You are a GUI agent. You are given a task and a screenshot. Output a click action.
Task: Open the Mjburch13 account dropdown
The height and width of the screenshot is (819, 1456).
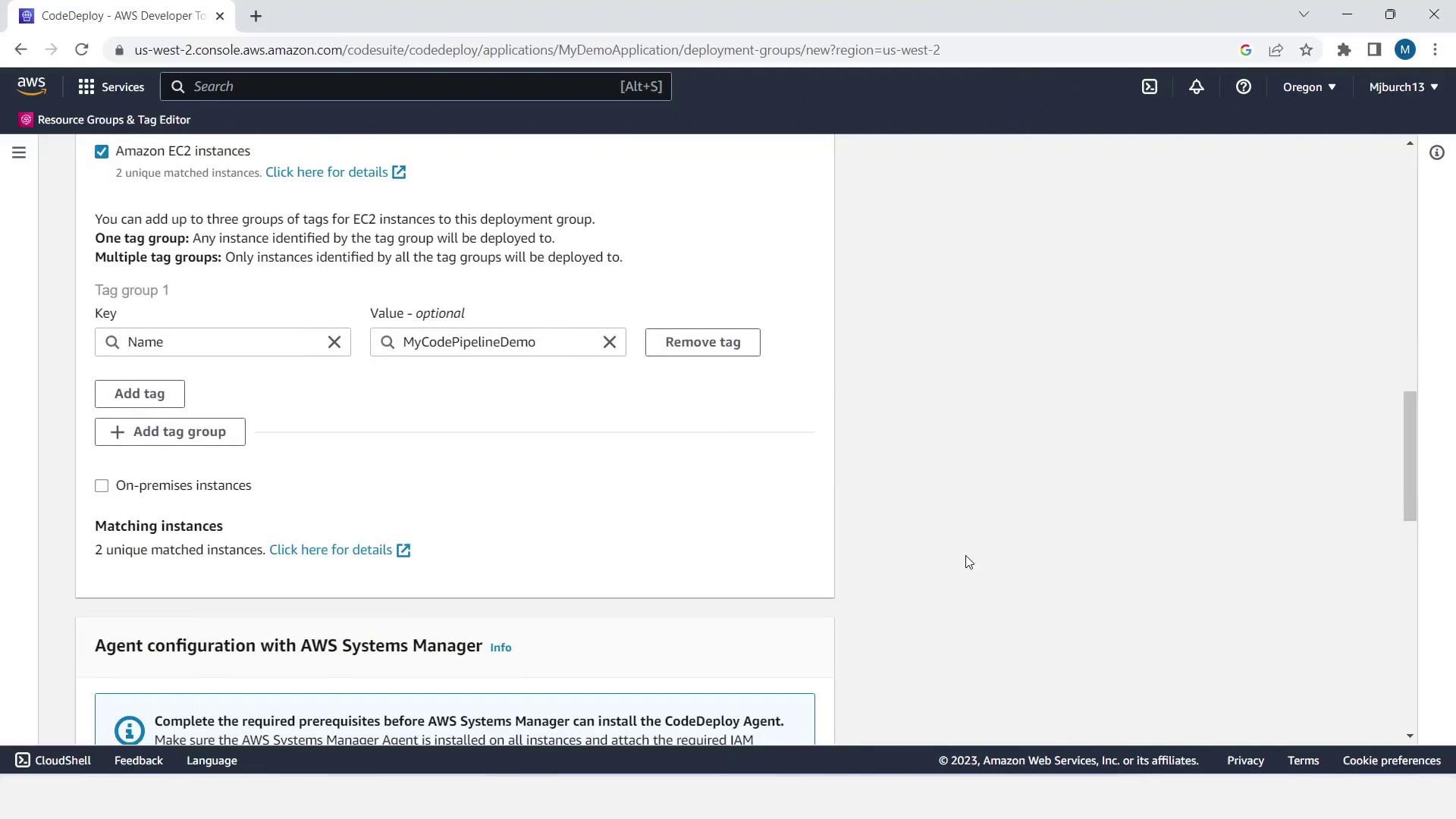pos(1403,86)
